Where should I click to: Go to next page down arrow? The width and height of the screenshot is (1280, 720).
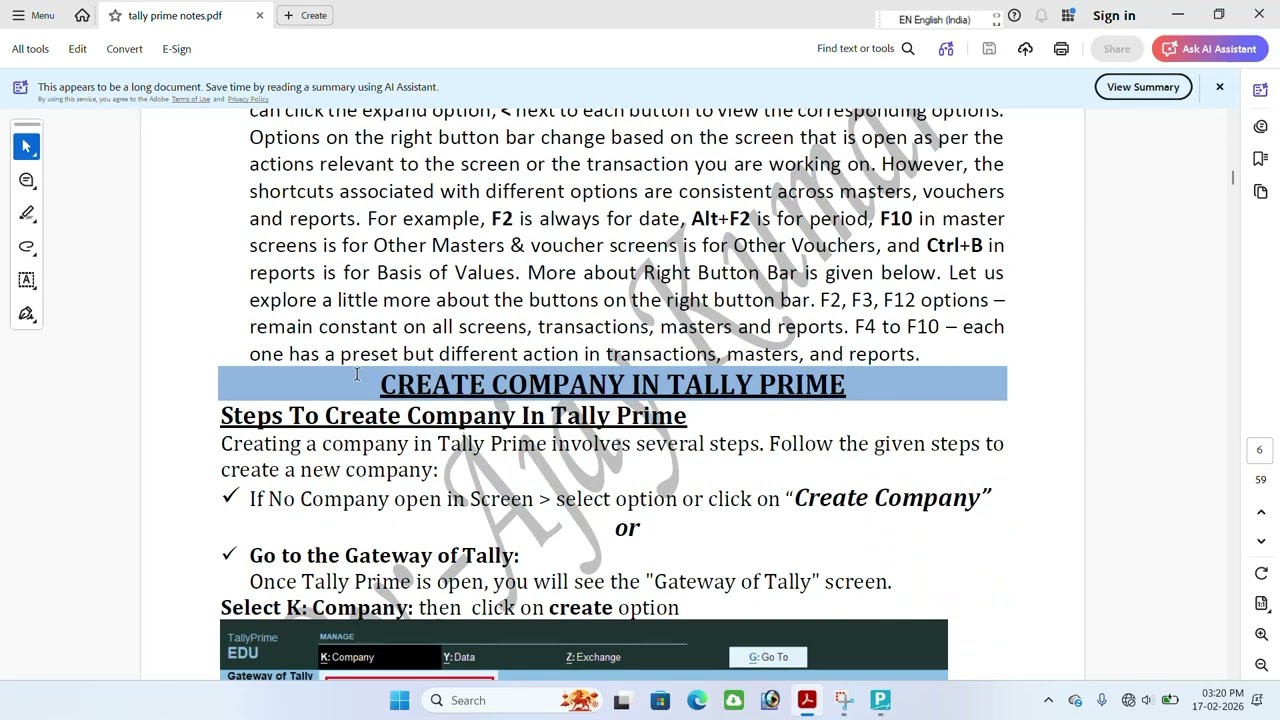1261,541
